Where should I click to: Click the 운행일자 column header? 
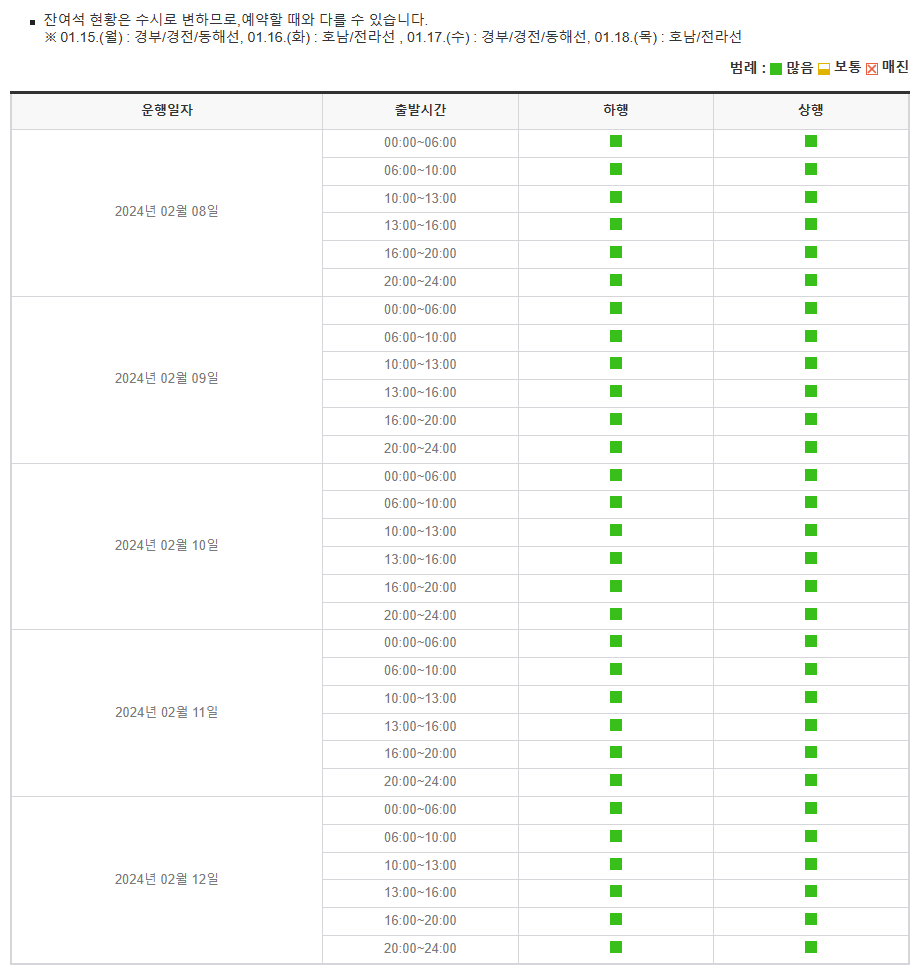tap(167, 110)
